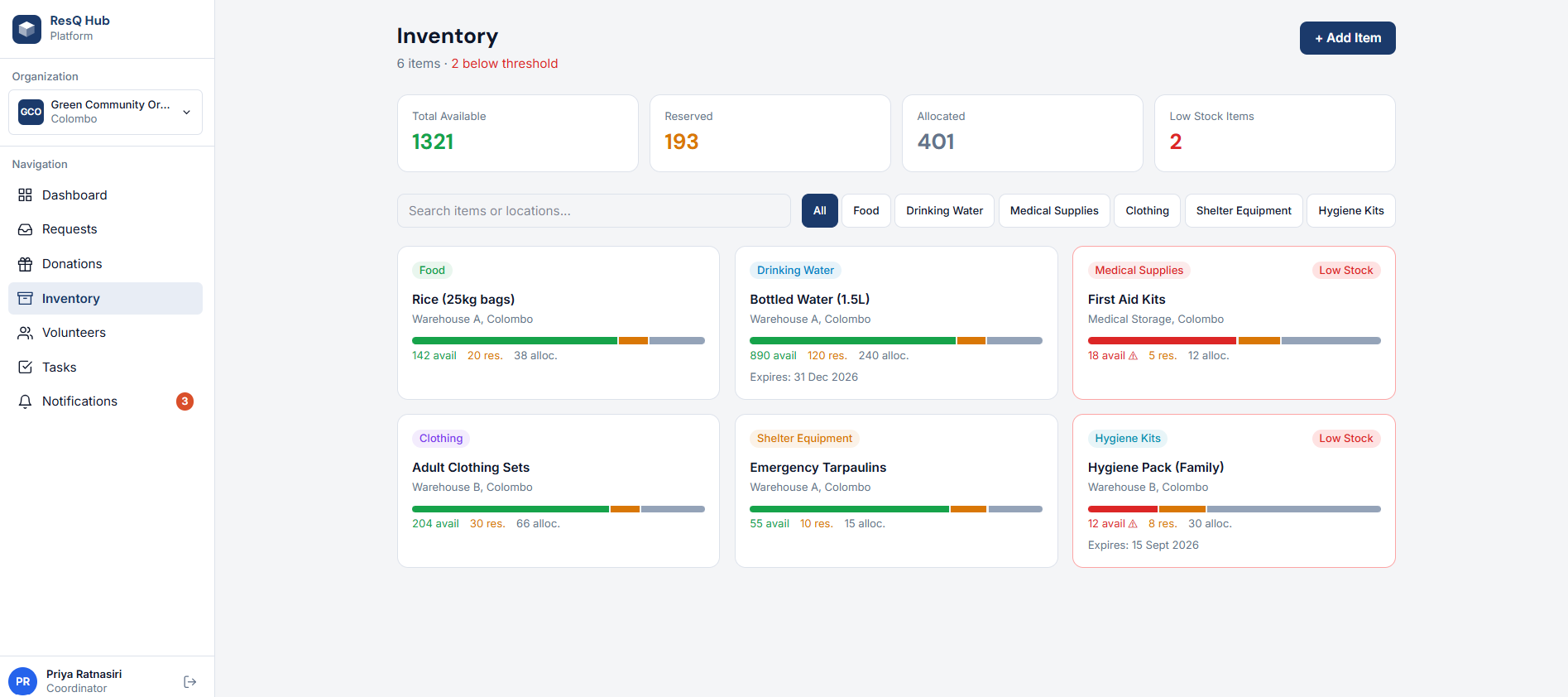
Task: Click the logout icon beside Priya Ratnasiri
Action: 189,682
